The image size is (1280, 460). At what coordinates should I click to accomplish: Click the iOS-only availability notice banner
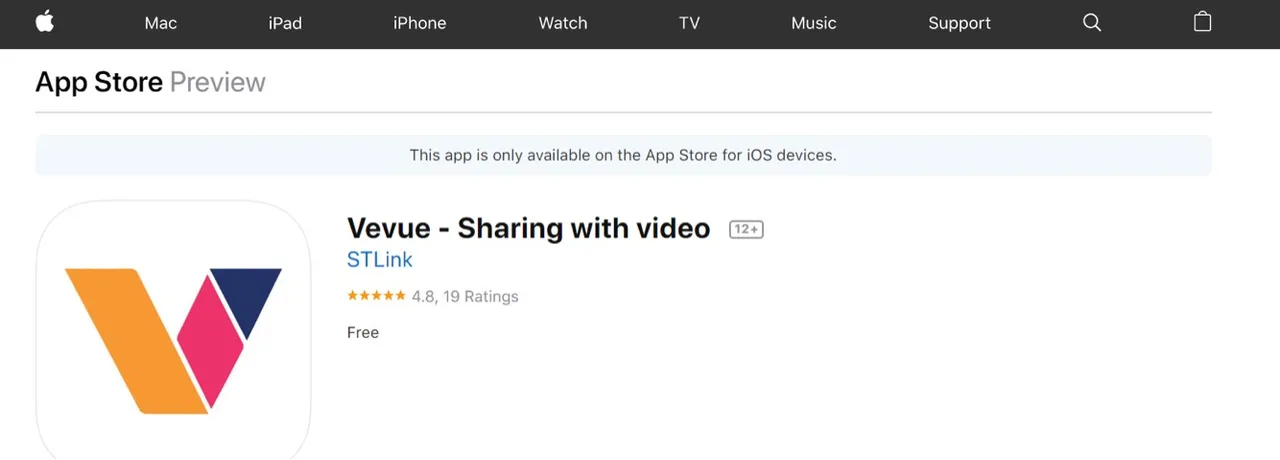tap(623, 155)
